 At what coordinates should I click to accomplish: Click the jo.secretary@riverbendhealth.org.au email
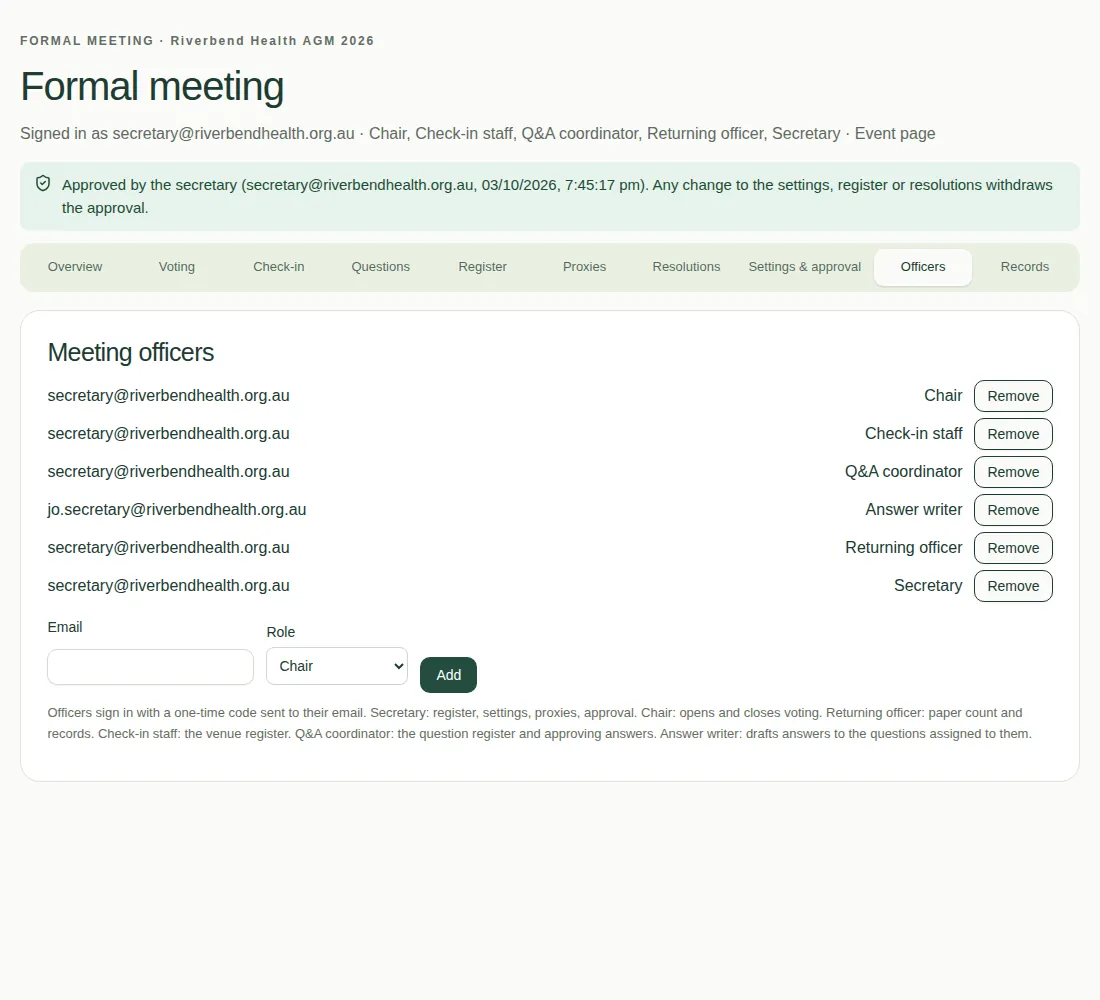pos(177,509)
